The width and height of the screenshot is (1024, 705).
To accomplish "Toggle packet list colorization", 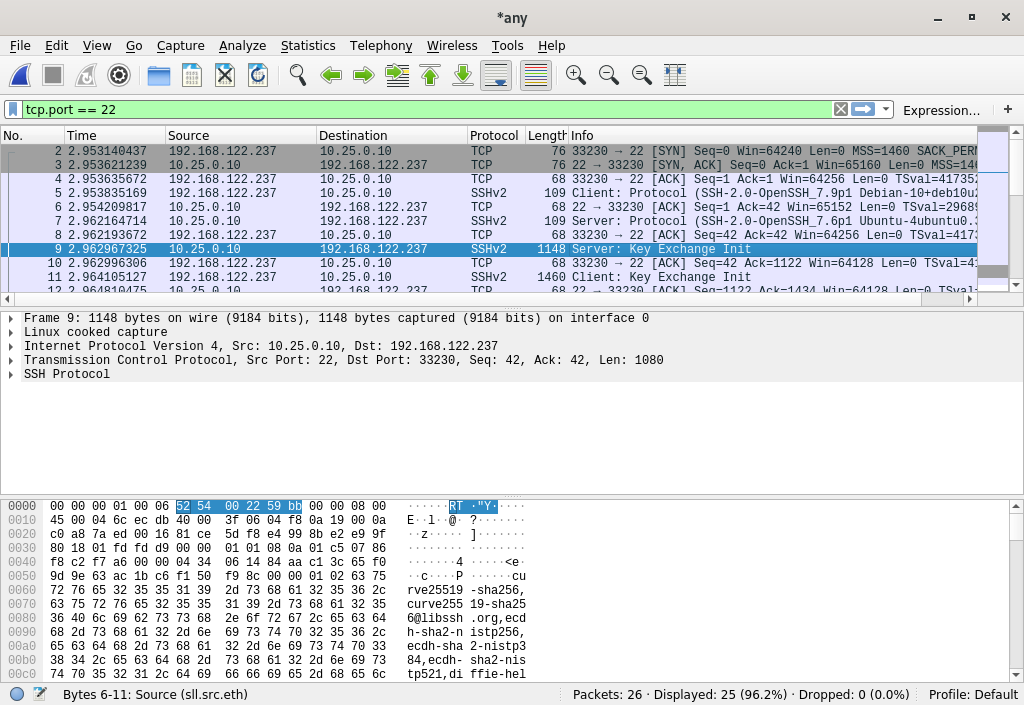I will [x=535, y=75].
